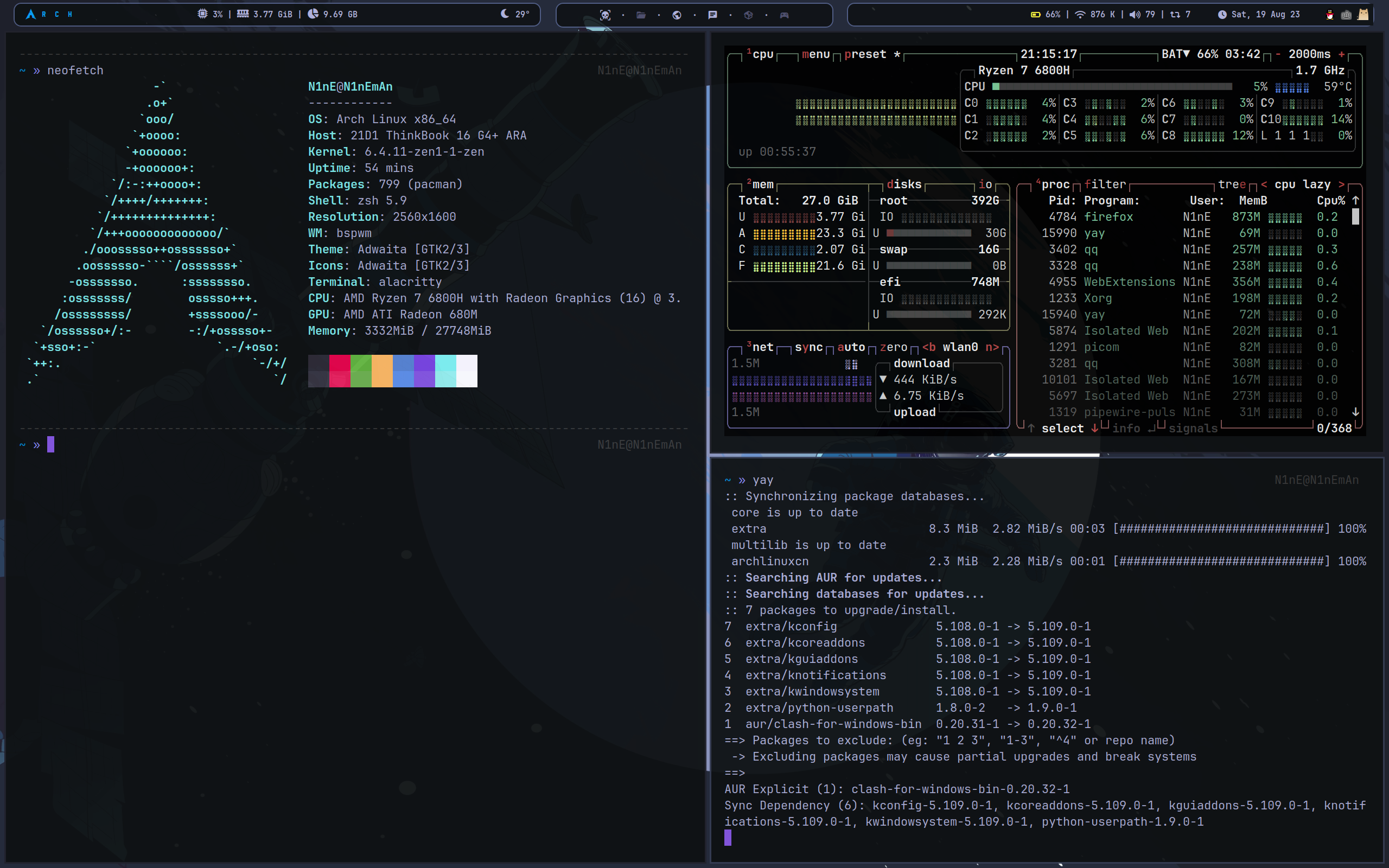Increase btop update interval with plus

1341,54
